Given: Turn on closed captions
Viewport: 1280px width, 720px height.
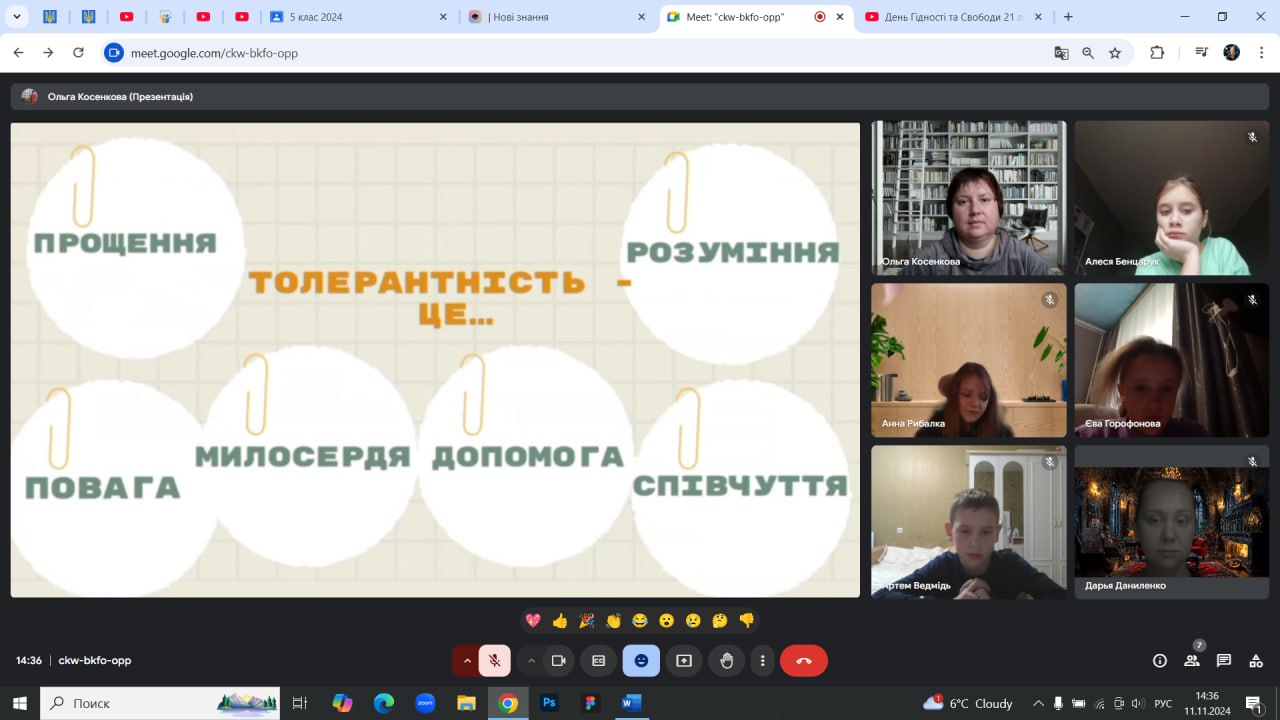Looking at the screenshot, I should pyautogui.click(x=599, y=661).
